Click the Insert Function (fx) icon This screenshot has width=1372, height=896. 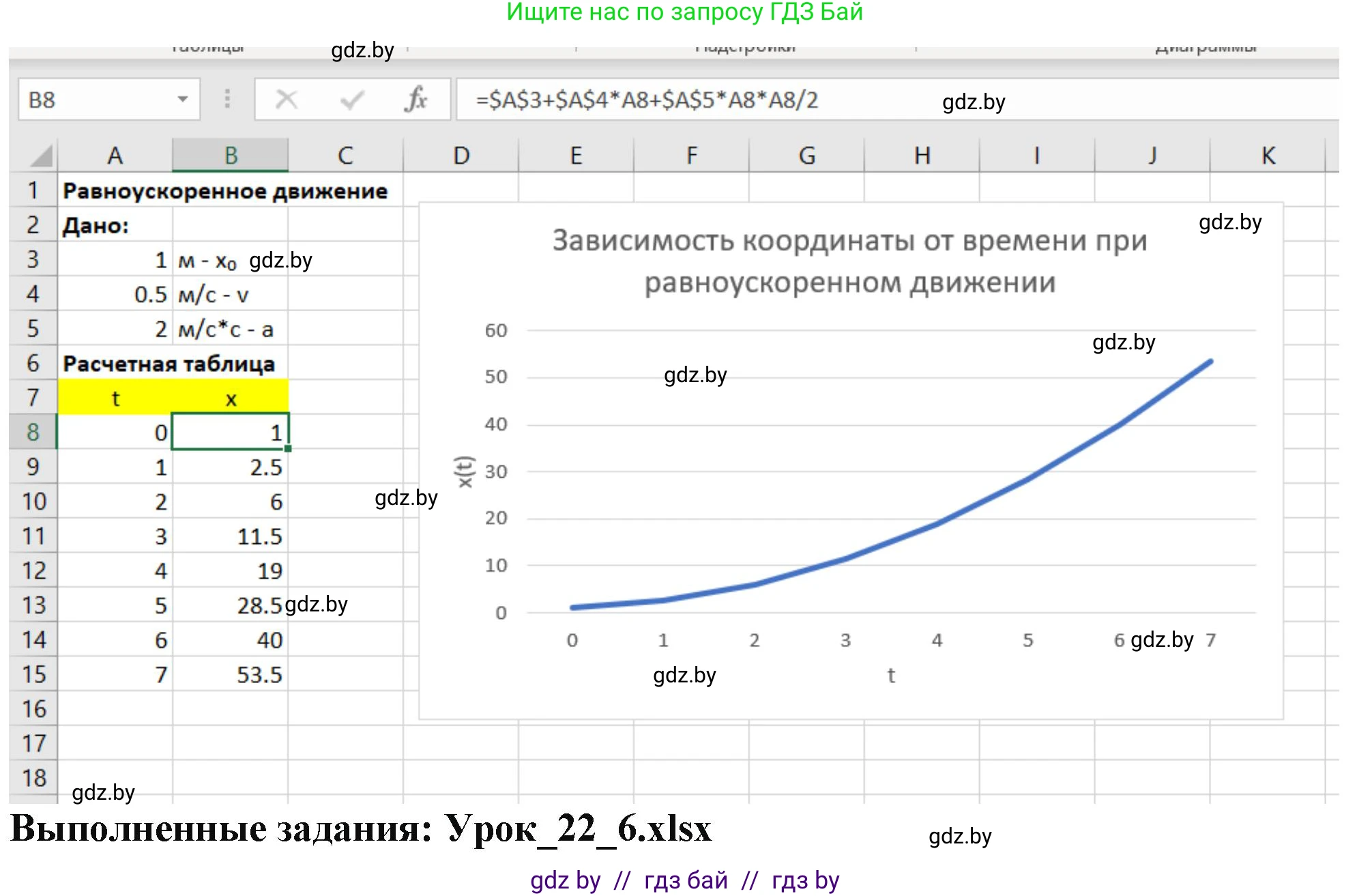click(x=418, y=100)
